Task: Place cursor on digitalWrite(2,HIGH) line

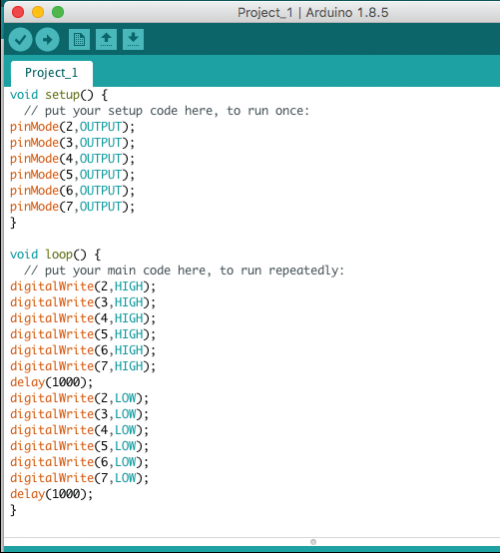Action: (83, 286)
